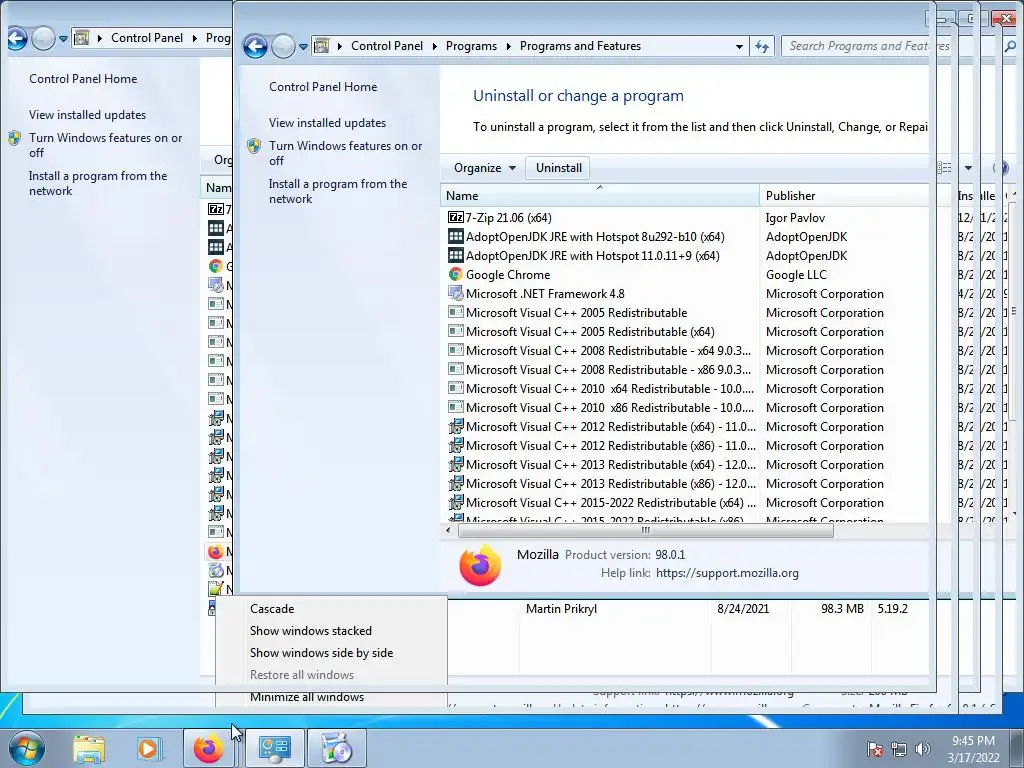Open Control Panel Home in the rear left window
1024x768 pixels.
[x=83, y=79]
